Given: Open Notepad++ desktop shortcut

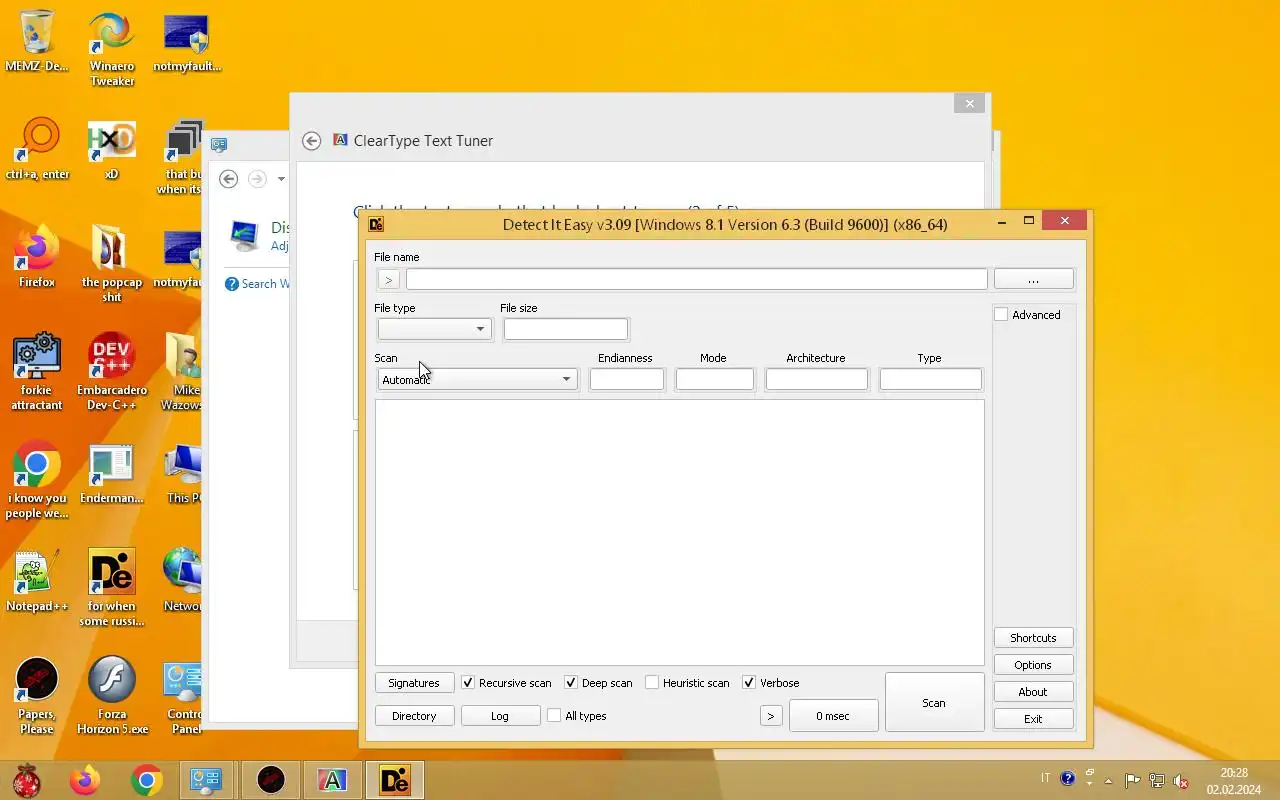Looking at the screenshot, I should (37, 581).
